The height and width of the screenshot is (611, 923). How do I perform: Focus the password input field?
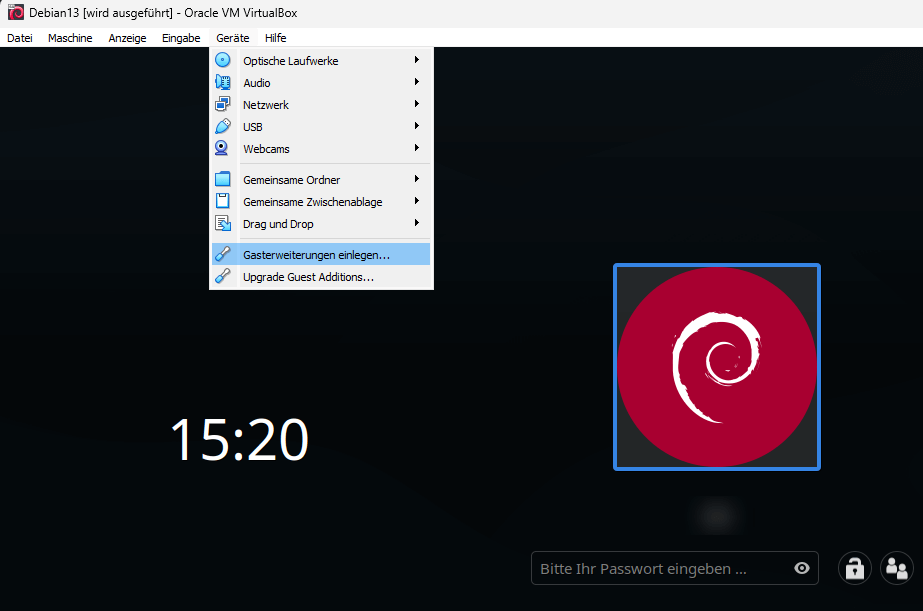[675, 568]
